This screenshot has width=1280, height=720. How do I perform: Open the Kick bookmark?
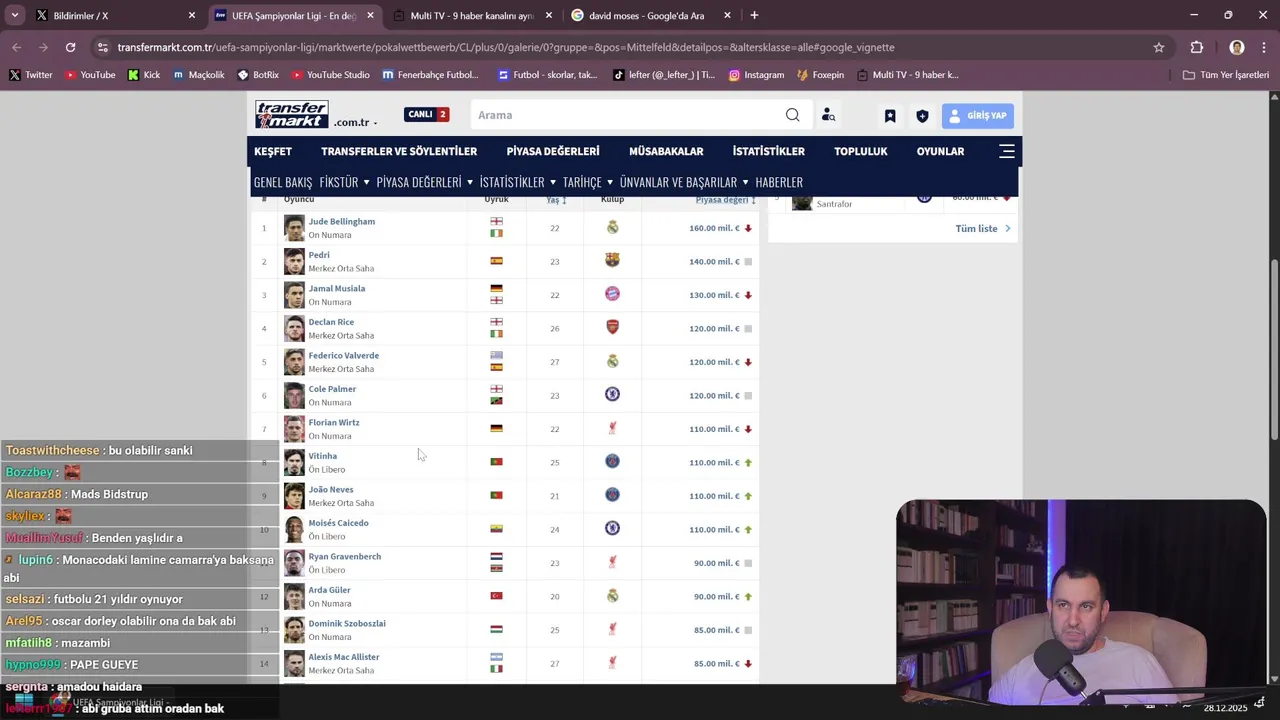pyautogui.click(x=144, y=75)
